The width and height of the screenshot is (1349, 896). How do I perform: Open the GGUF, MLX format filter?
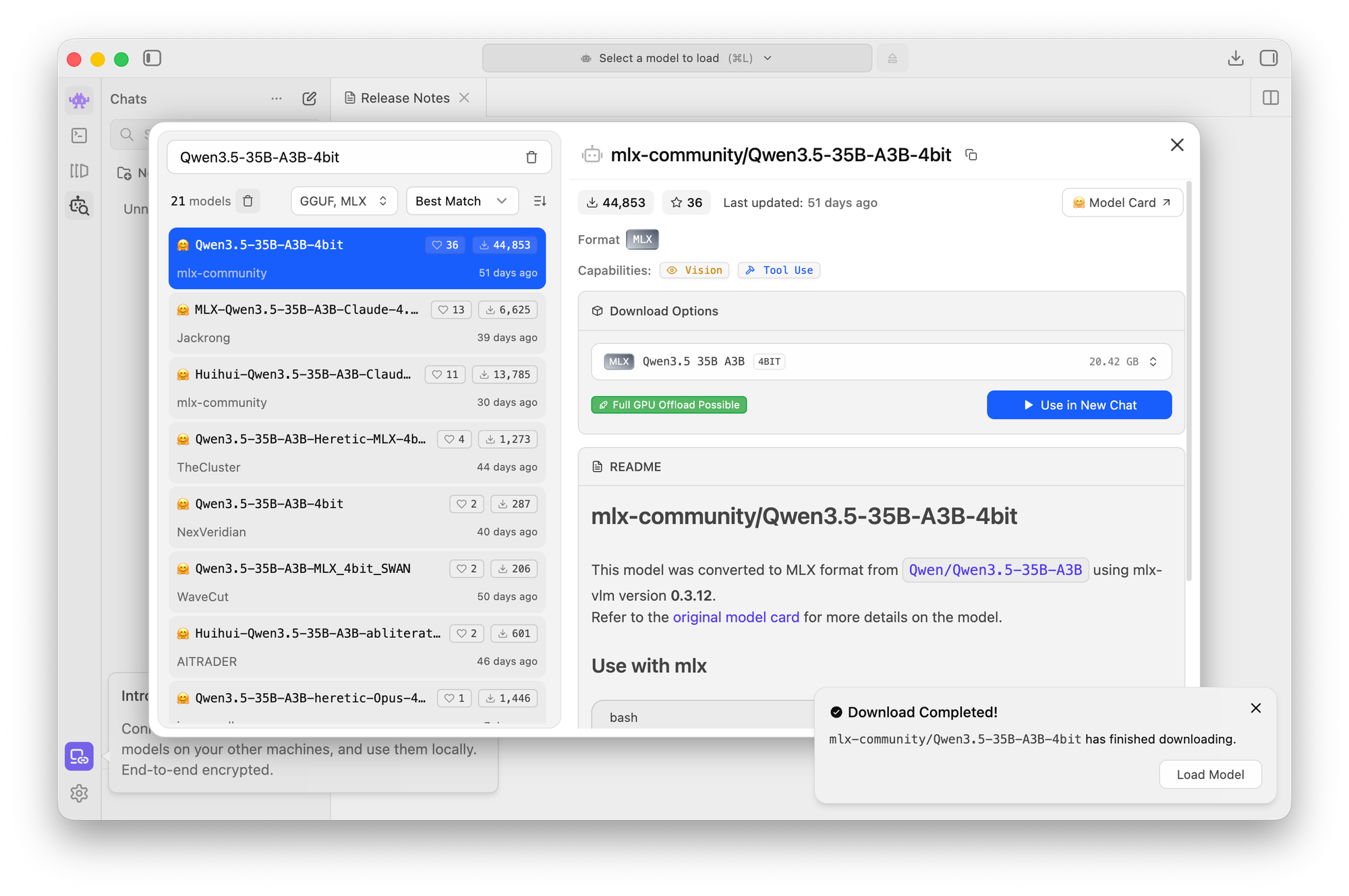(344, 201)
